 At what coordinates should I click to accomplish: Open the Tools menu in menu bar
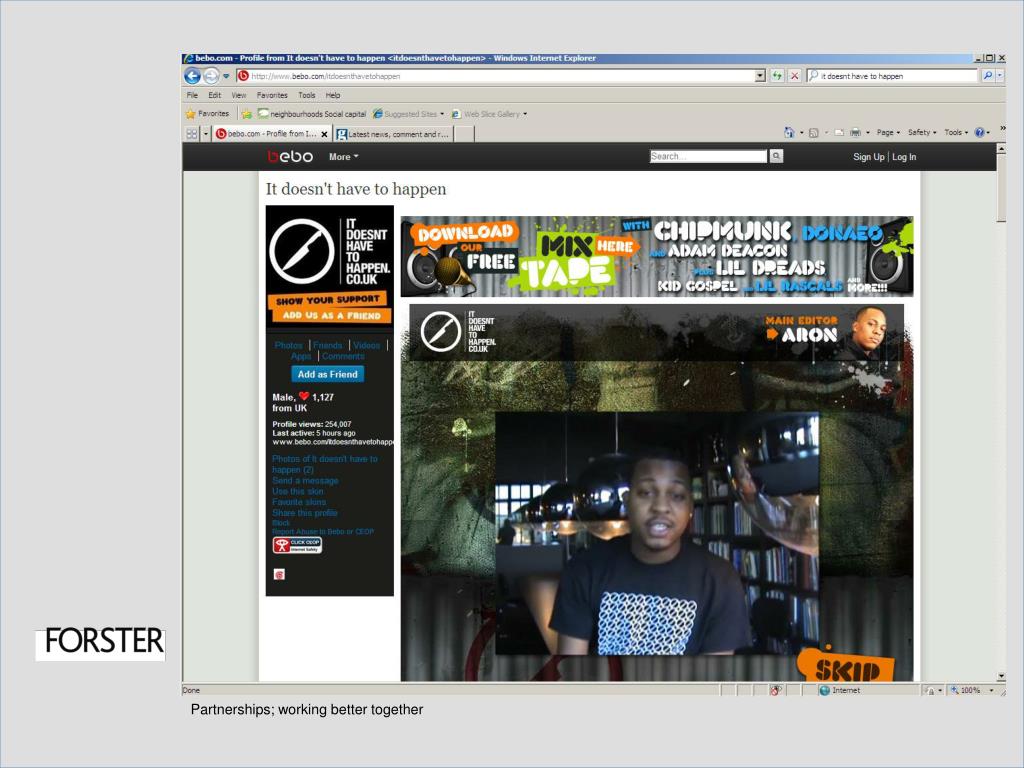pyautogui.click(x=306, y=95)
